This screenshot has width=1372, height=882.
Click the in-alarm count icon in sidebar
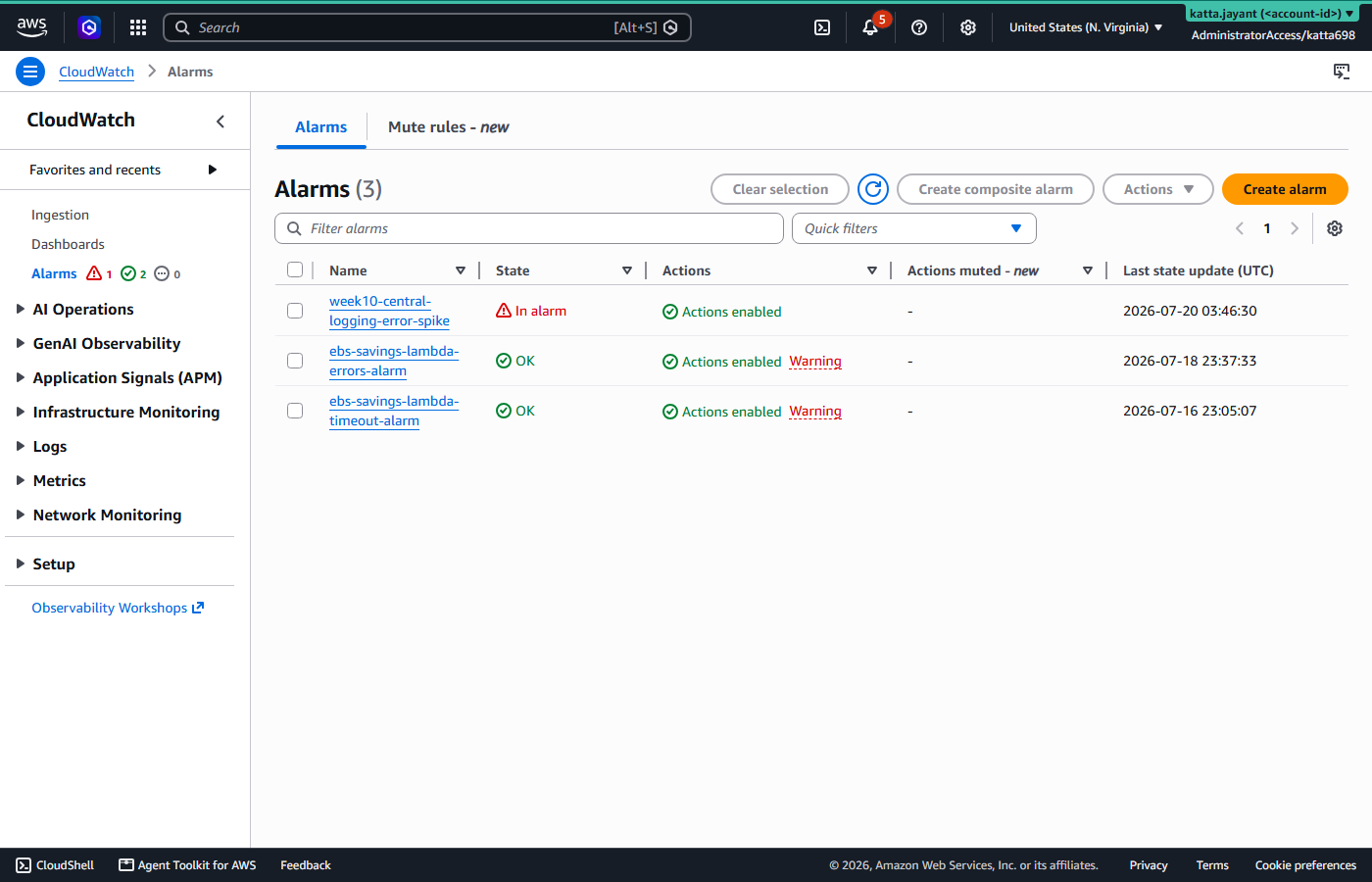(94, 273)
